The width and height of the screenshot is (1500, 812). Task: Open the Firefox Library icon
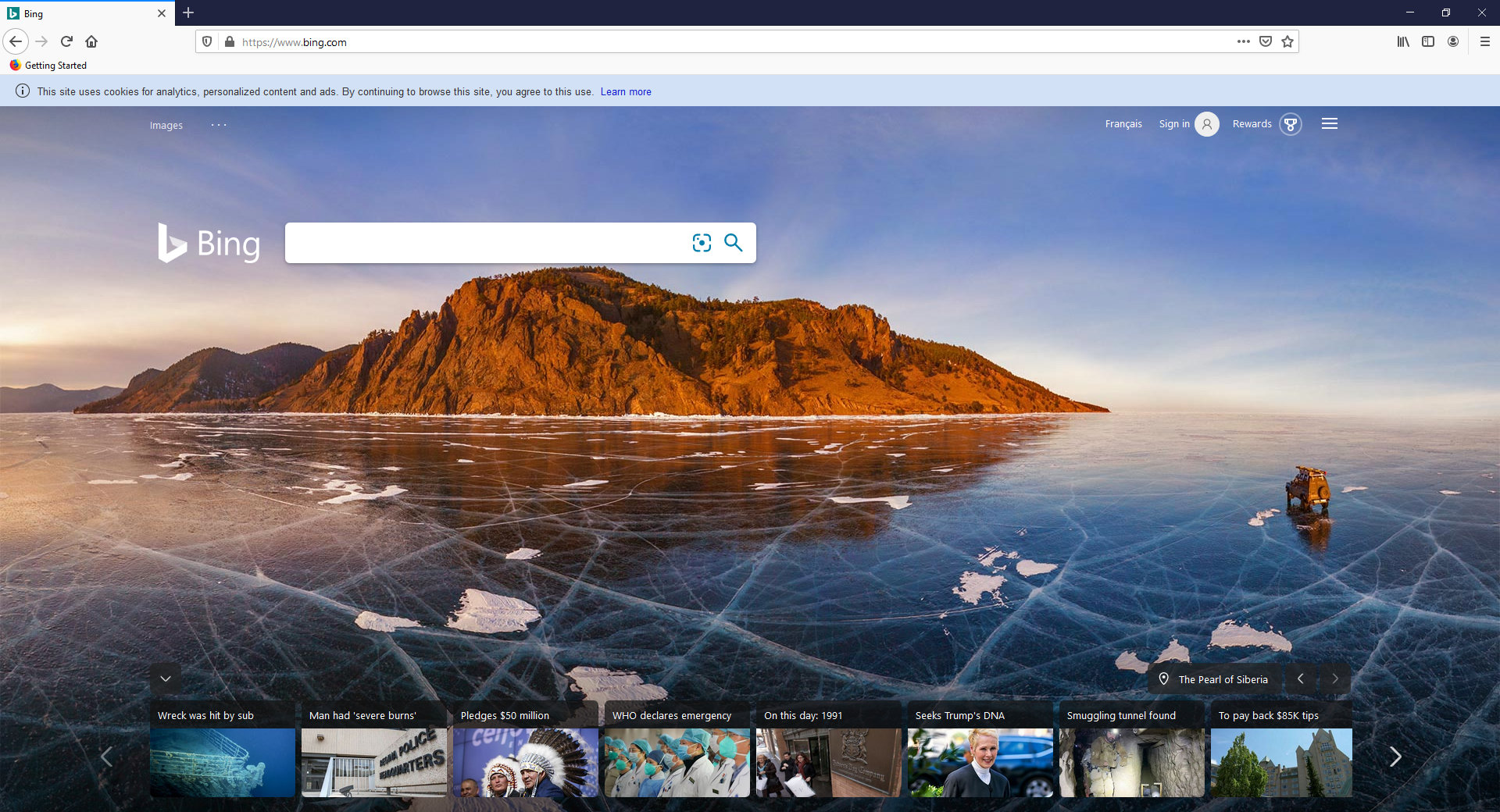(1403, 42)
